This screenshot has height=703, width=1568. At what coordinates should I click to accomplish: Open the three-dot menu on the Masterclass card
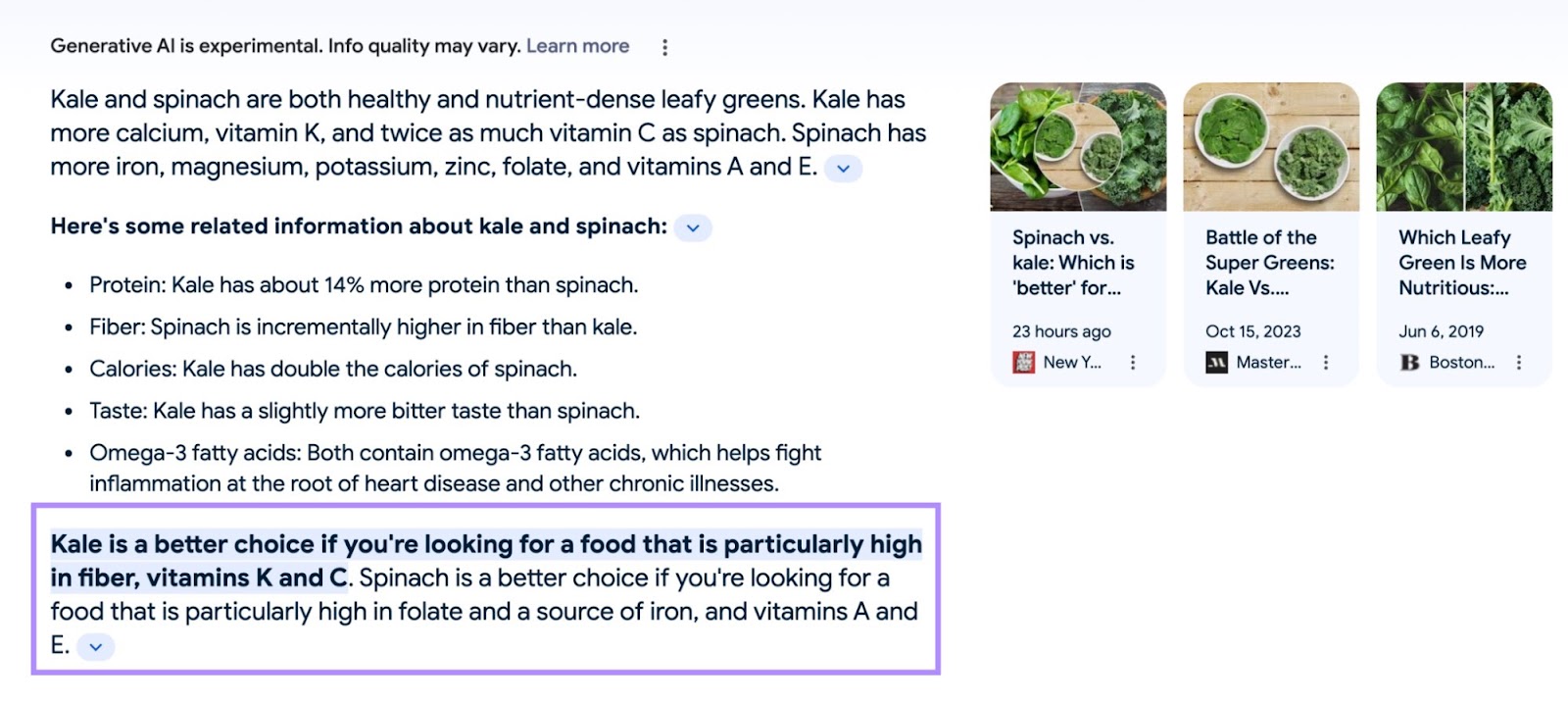pos(1328,362)
